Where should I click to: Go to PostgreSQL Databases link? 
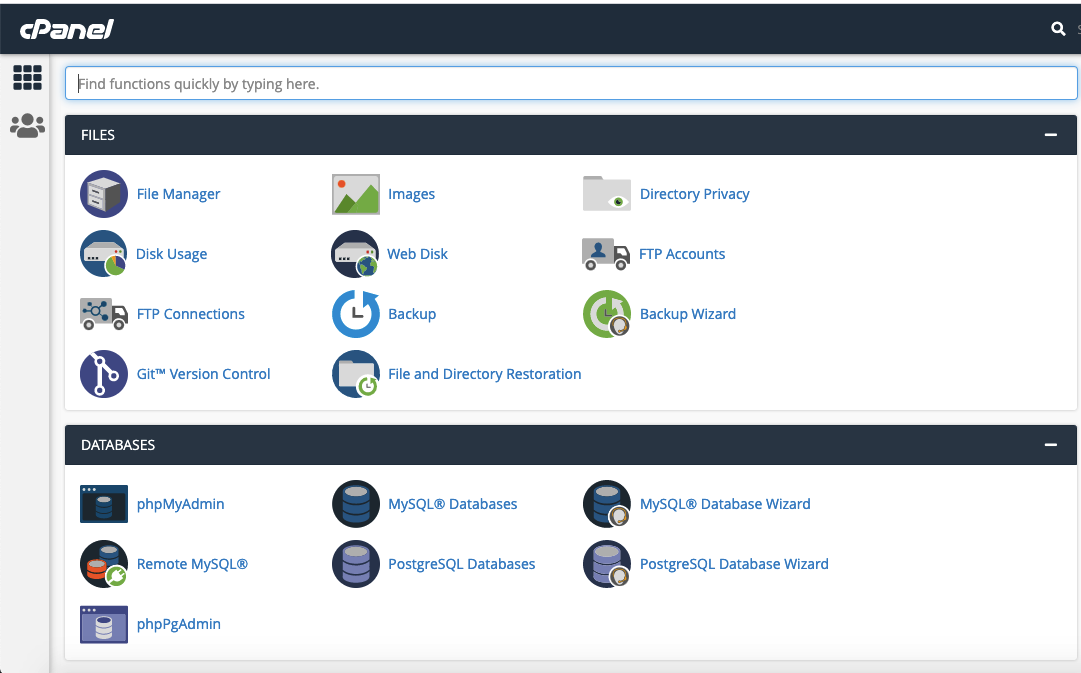[x=461, y=564]
